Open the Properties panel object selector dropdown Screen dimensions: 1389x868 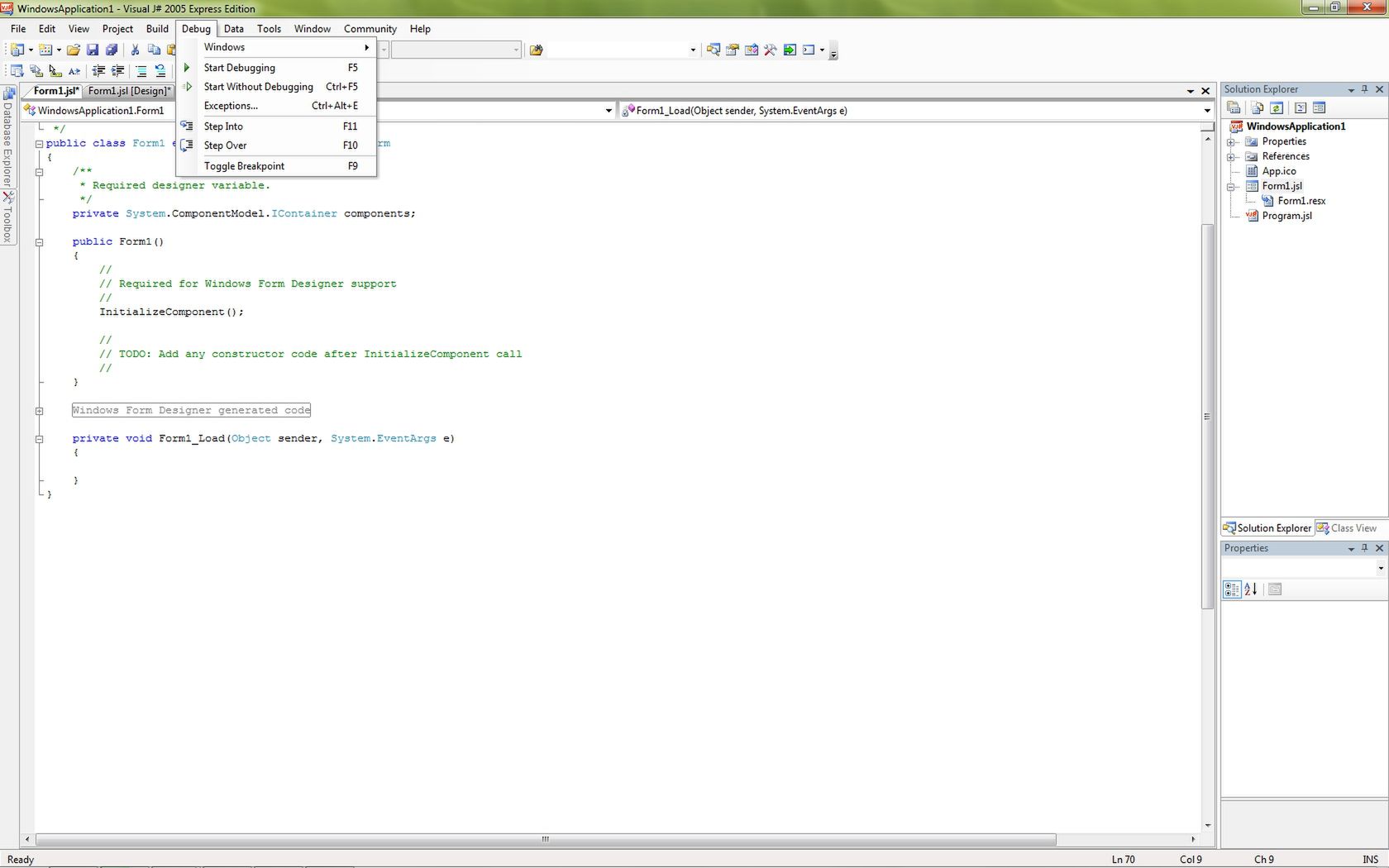coord(1380,568)
